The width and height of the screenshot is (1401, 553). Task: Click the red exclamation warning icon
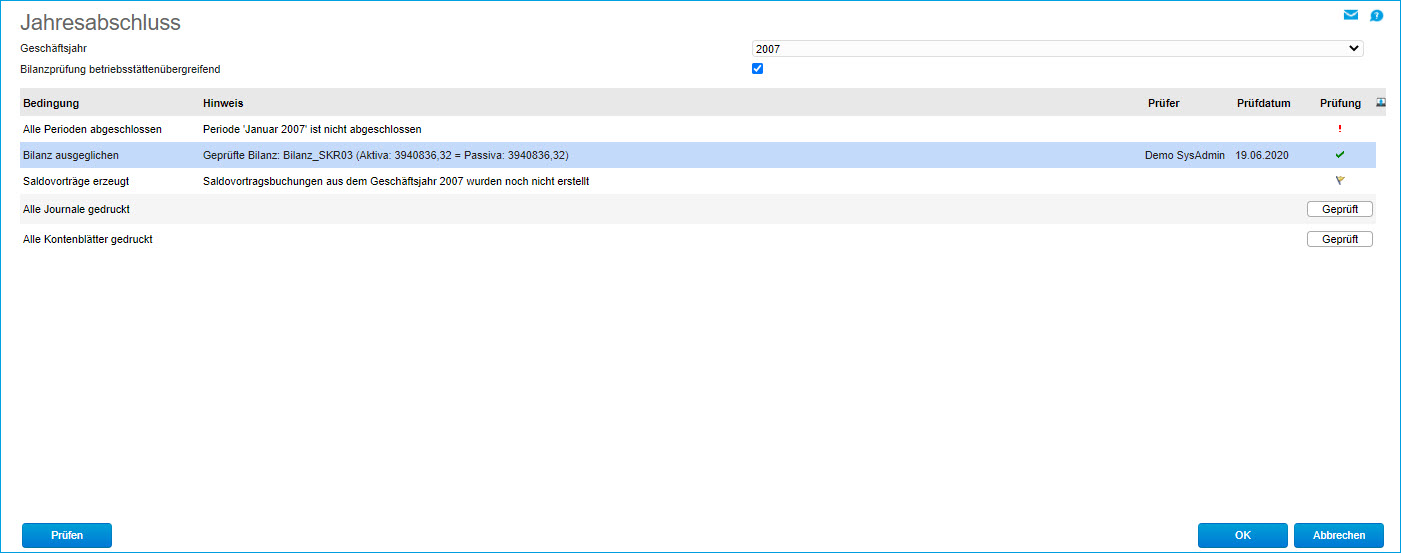click(1339, 129)
